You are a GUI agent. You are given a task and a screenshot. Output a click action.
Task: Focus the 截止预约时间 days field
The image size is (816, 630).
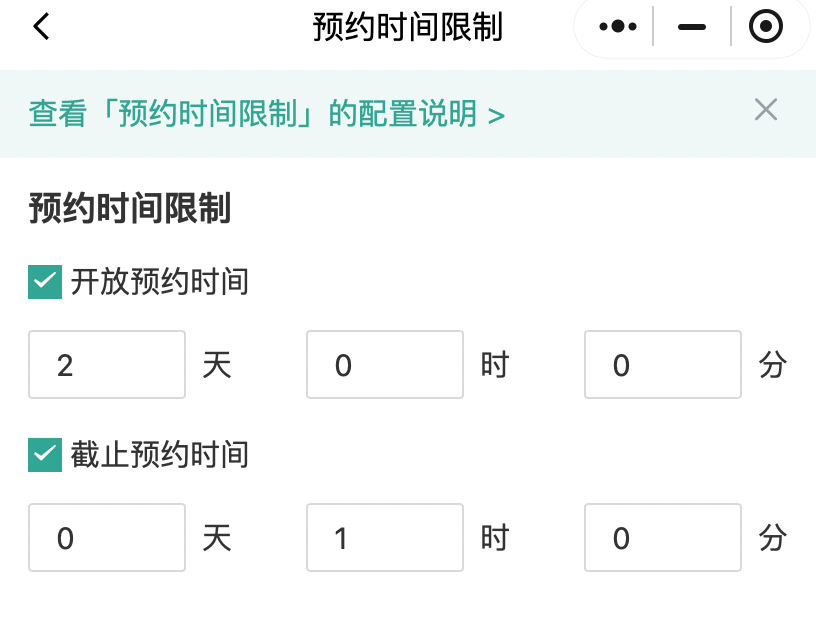[x=107, y=538]
